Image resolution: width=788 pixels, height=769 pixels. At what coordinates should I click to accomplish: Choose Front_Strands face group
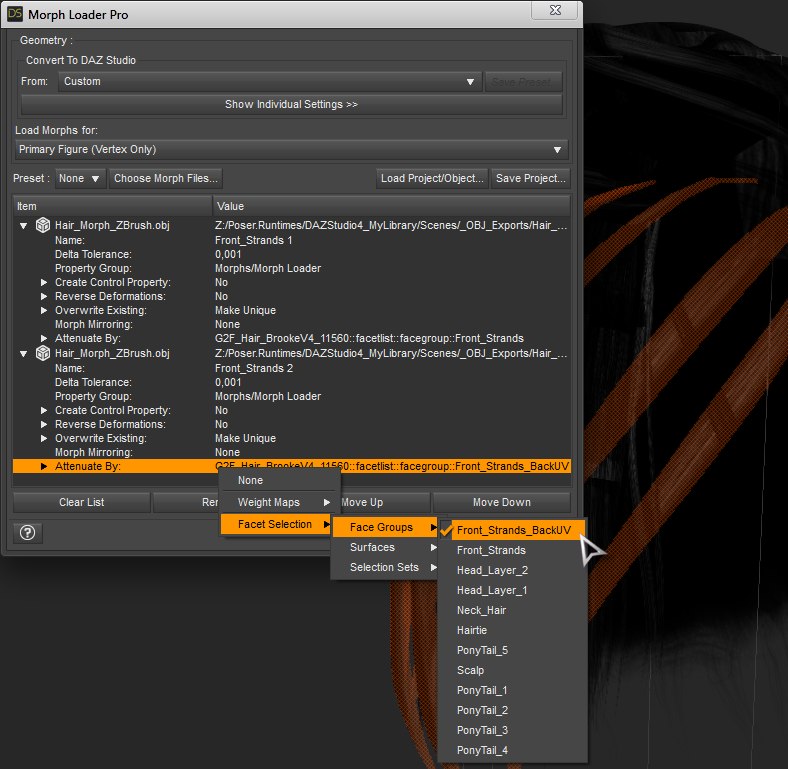(513, 550)
